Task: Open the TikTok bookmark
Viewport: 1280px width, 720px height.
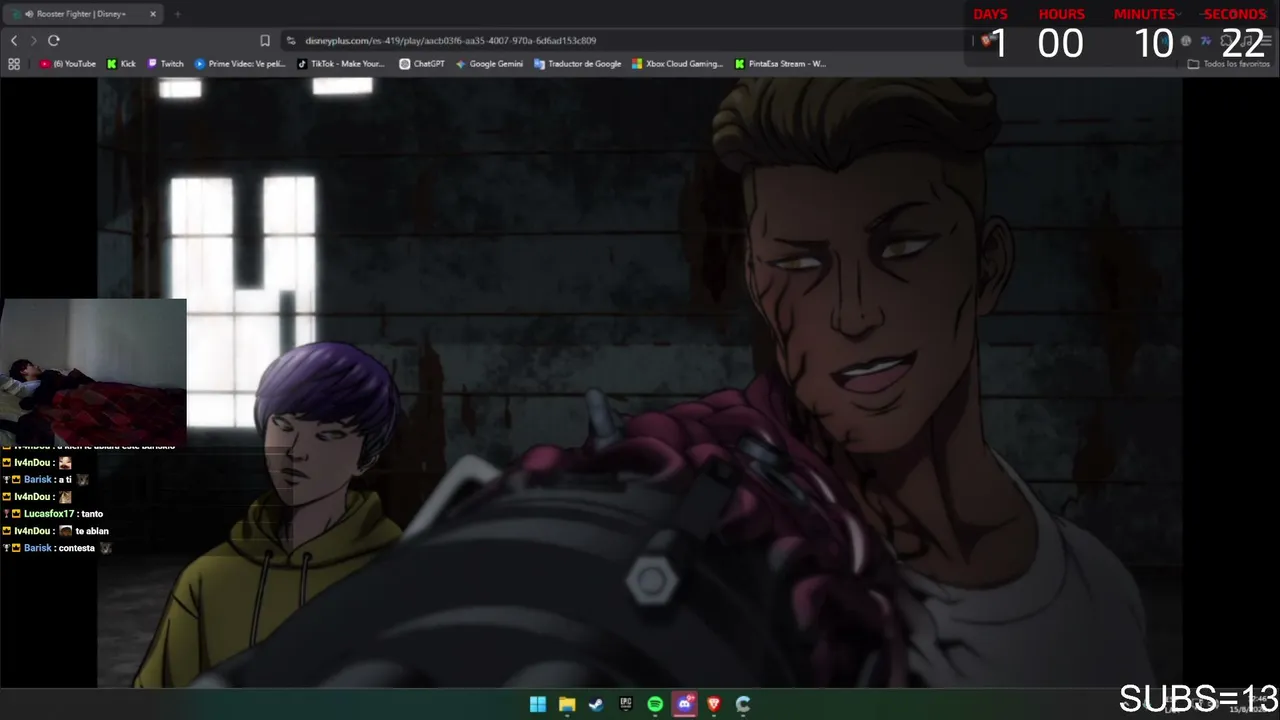Action: tap(341, 63)
